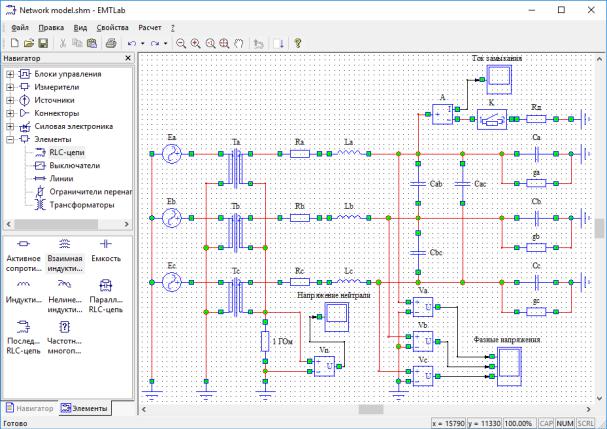Click the horizontal scrollbar thumb under canvas
The width and height of the screenshot is (607, 429).
tap(370, 409)
